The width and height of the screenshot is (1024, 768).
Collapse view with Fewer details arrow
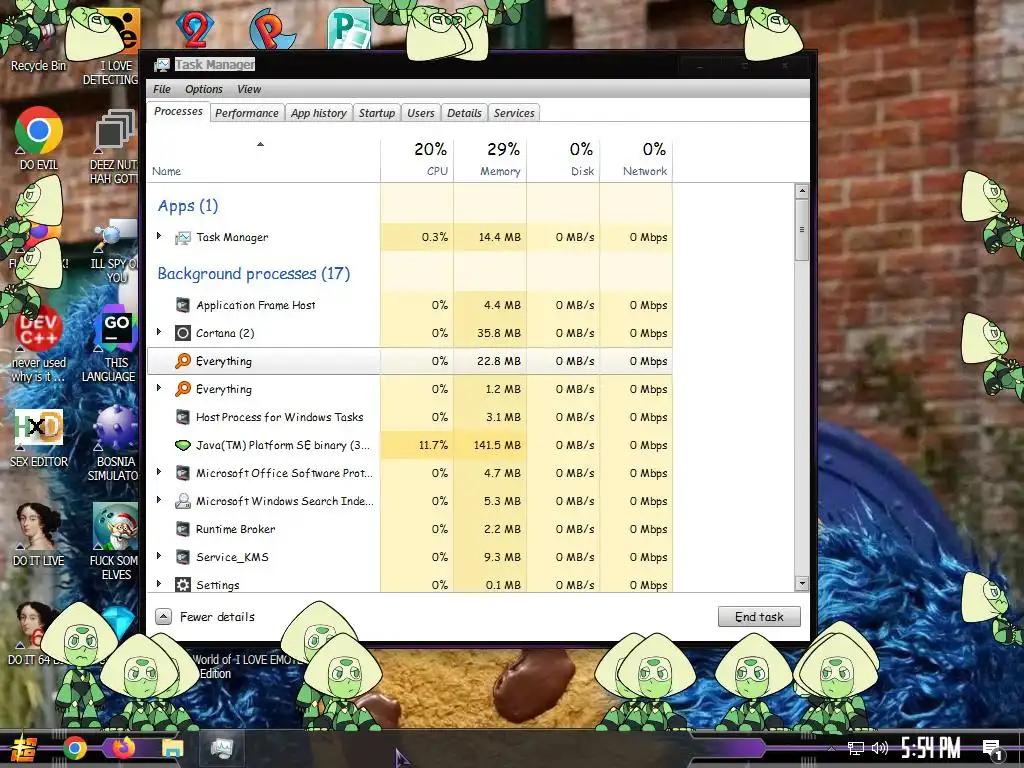click(163, 616)
